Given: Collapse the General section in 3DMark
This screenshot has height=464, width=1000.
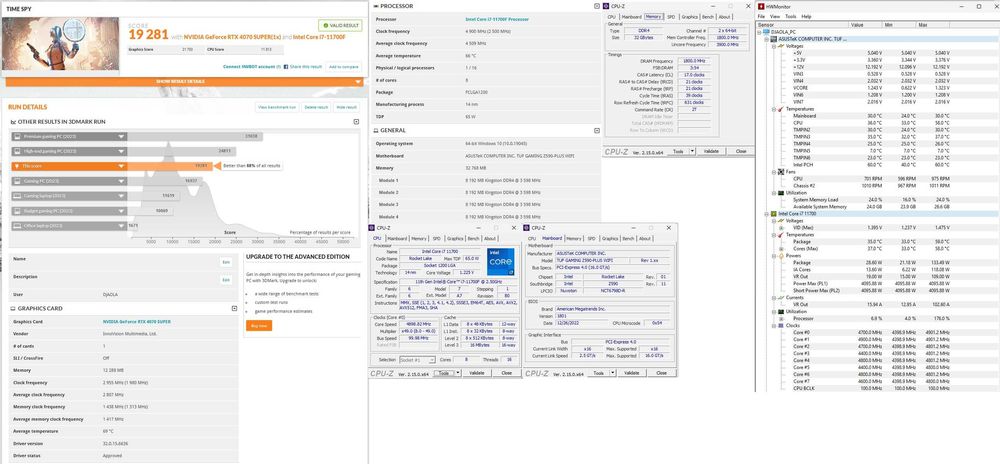Looking at the screenshot, I should click(597, 130).
